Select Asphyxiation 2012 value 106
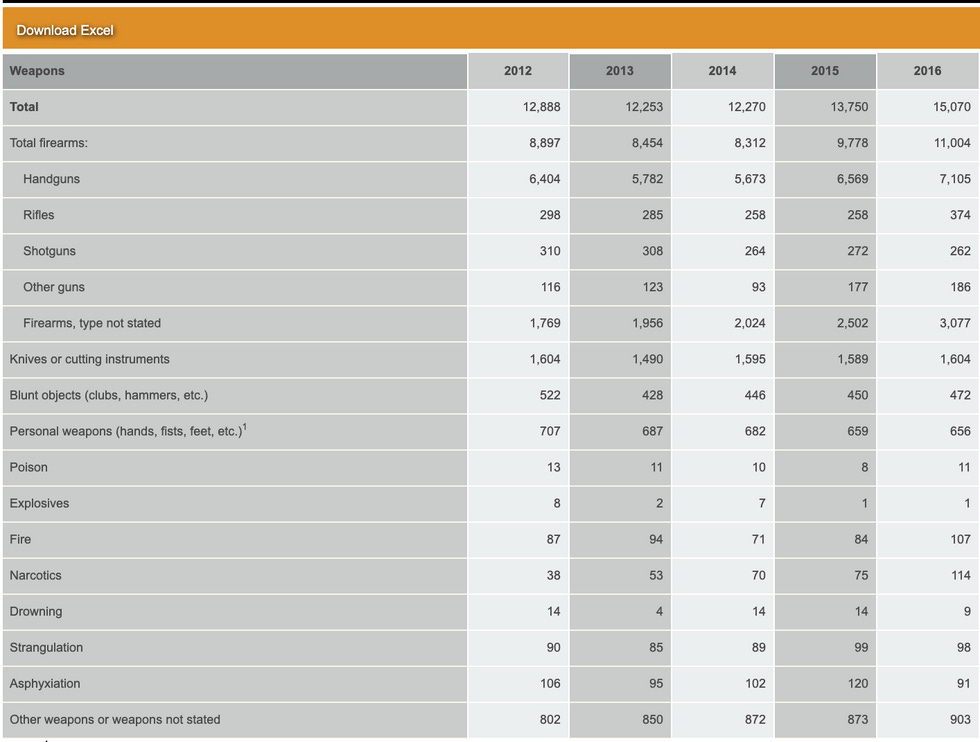Screen dimensions: 980x742 (x=550, y=684)
